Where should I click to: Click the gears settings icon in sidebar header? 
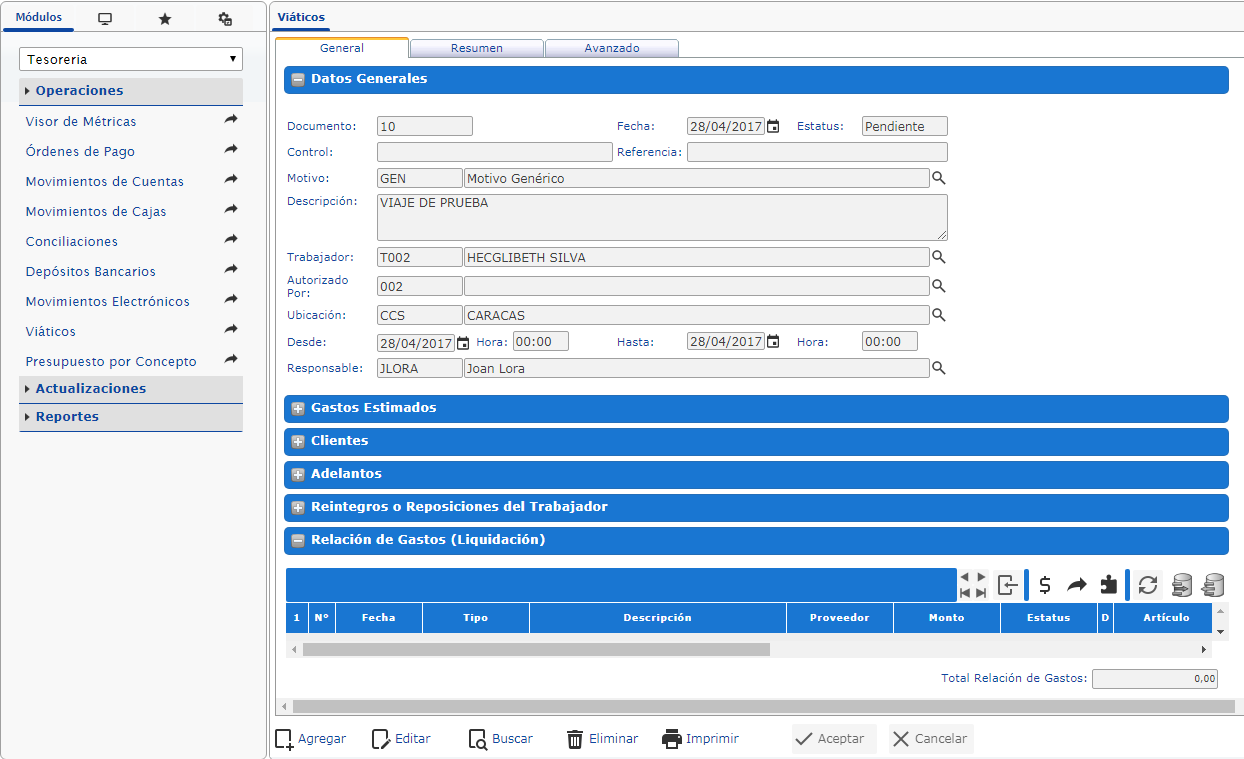click(x=225, y=19)
